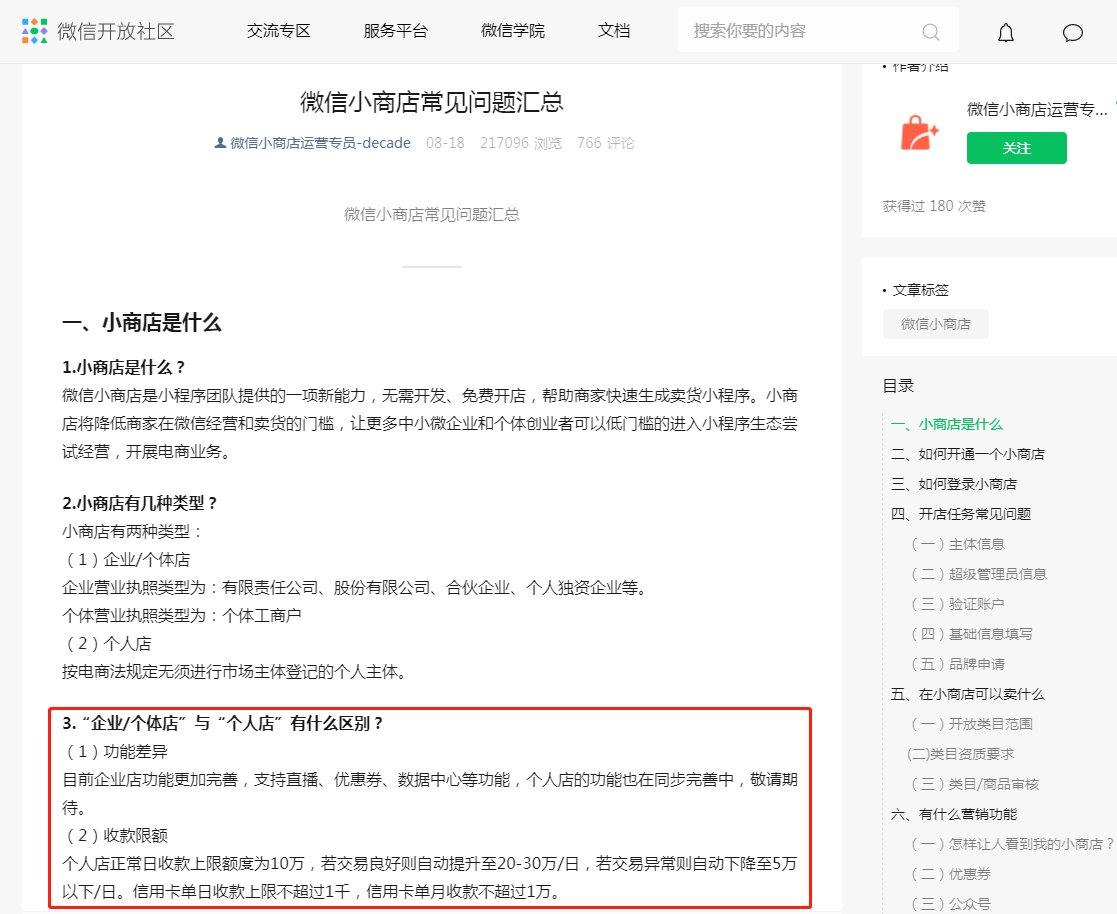Click the section heading 一、小商店是什么

(x=142, y=323)
